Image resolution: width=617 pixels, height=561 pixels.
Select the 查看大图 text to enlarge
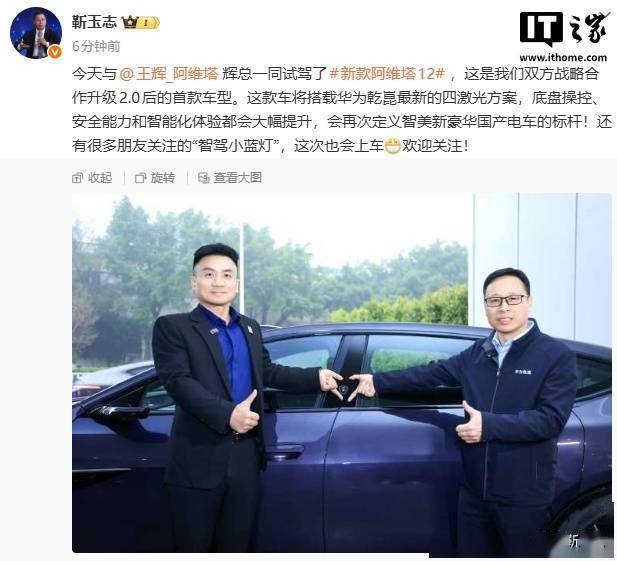[x=238, y=178]
